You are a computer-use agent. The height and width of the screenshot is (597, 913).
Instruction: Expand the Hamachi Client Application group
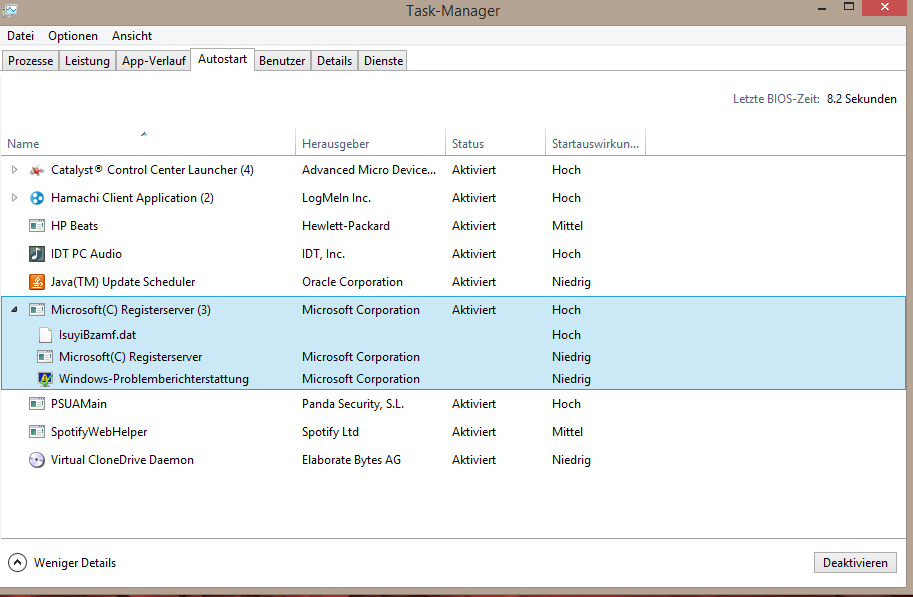point(14,198)
